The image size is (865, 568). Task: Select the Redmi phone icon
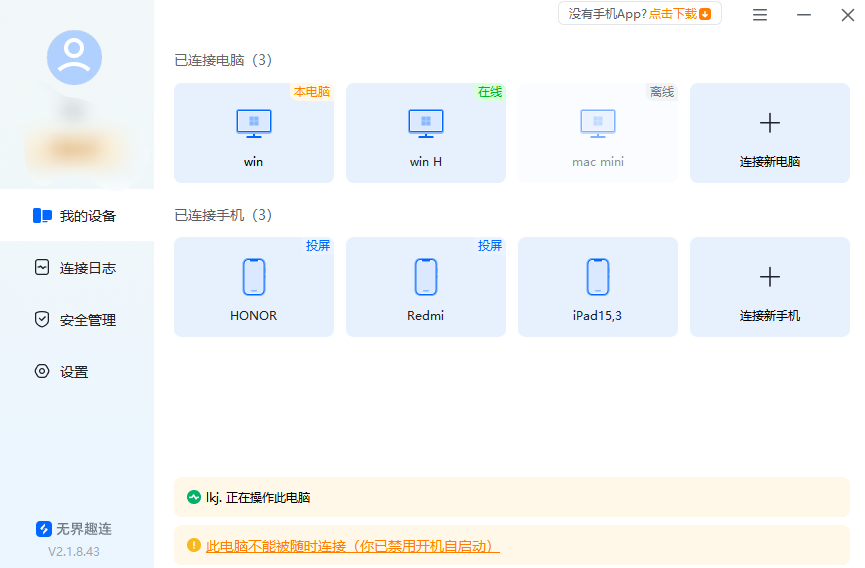click(425, 277)
